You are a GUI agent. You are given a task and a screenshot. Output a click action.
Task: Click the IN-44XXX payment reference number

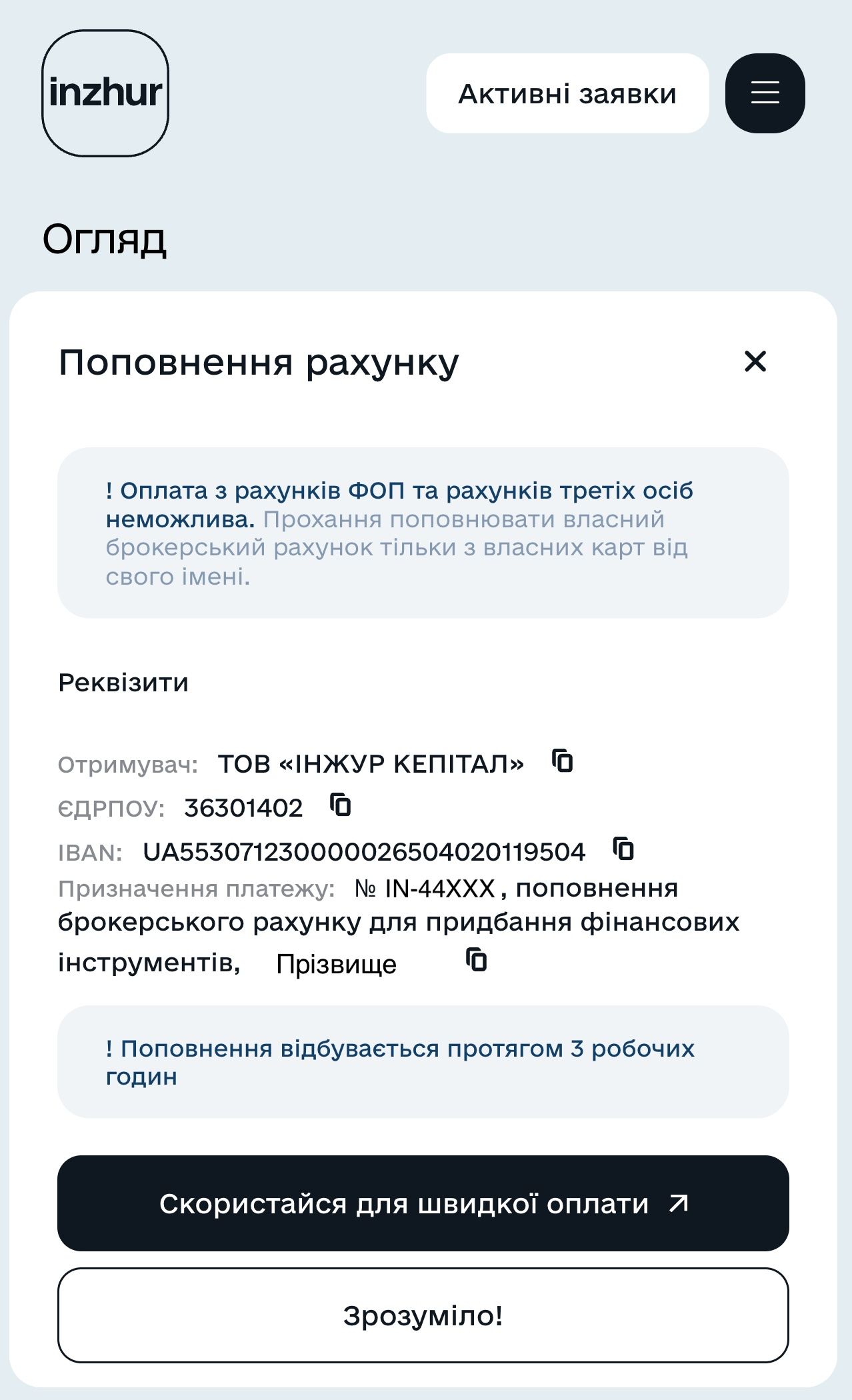[x=441, y=887]
